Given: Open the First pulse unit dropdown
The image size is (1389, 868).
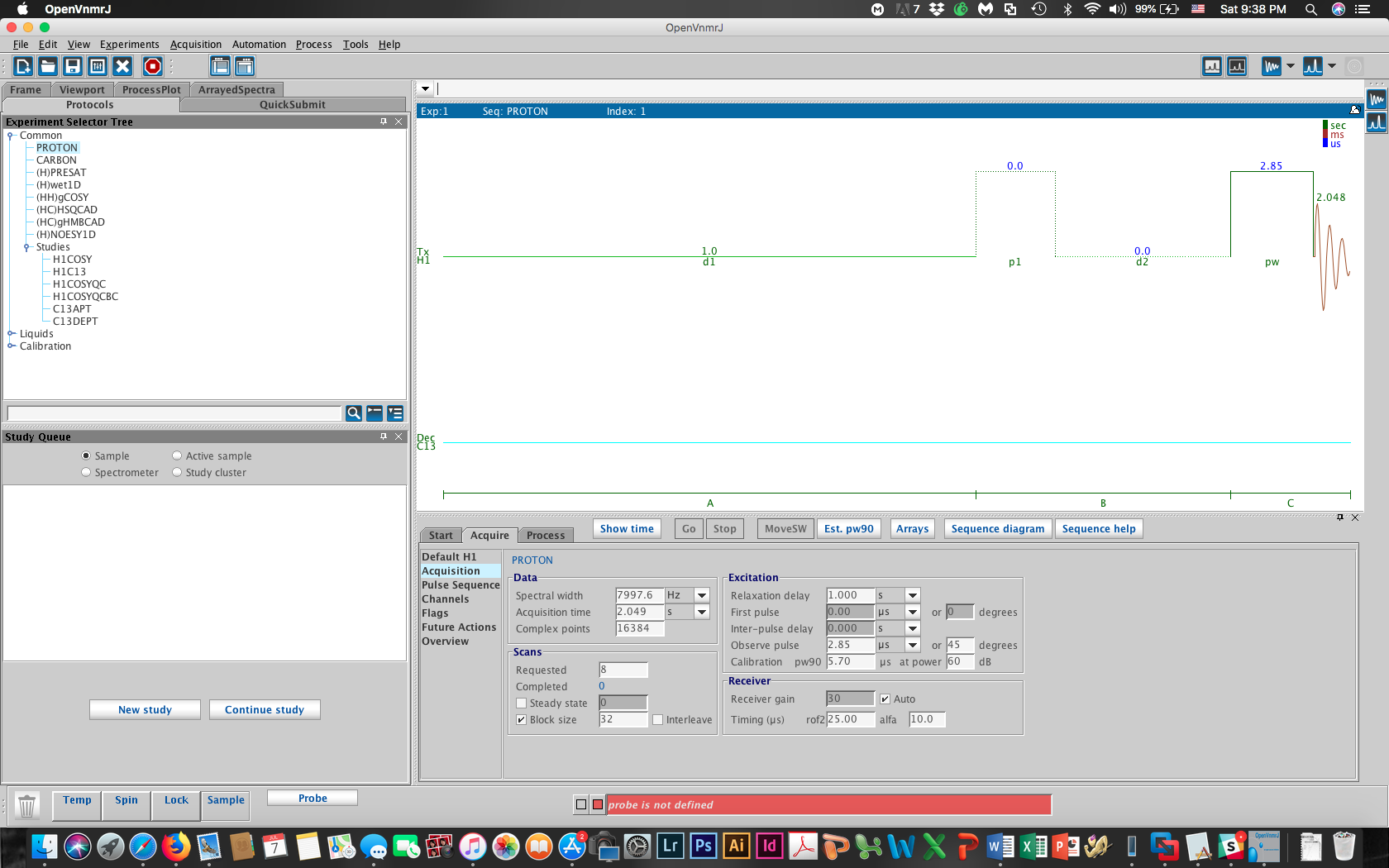Looking at the screenshot, I should pos(913,612).
